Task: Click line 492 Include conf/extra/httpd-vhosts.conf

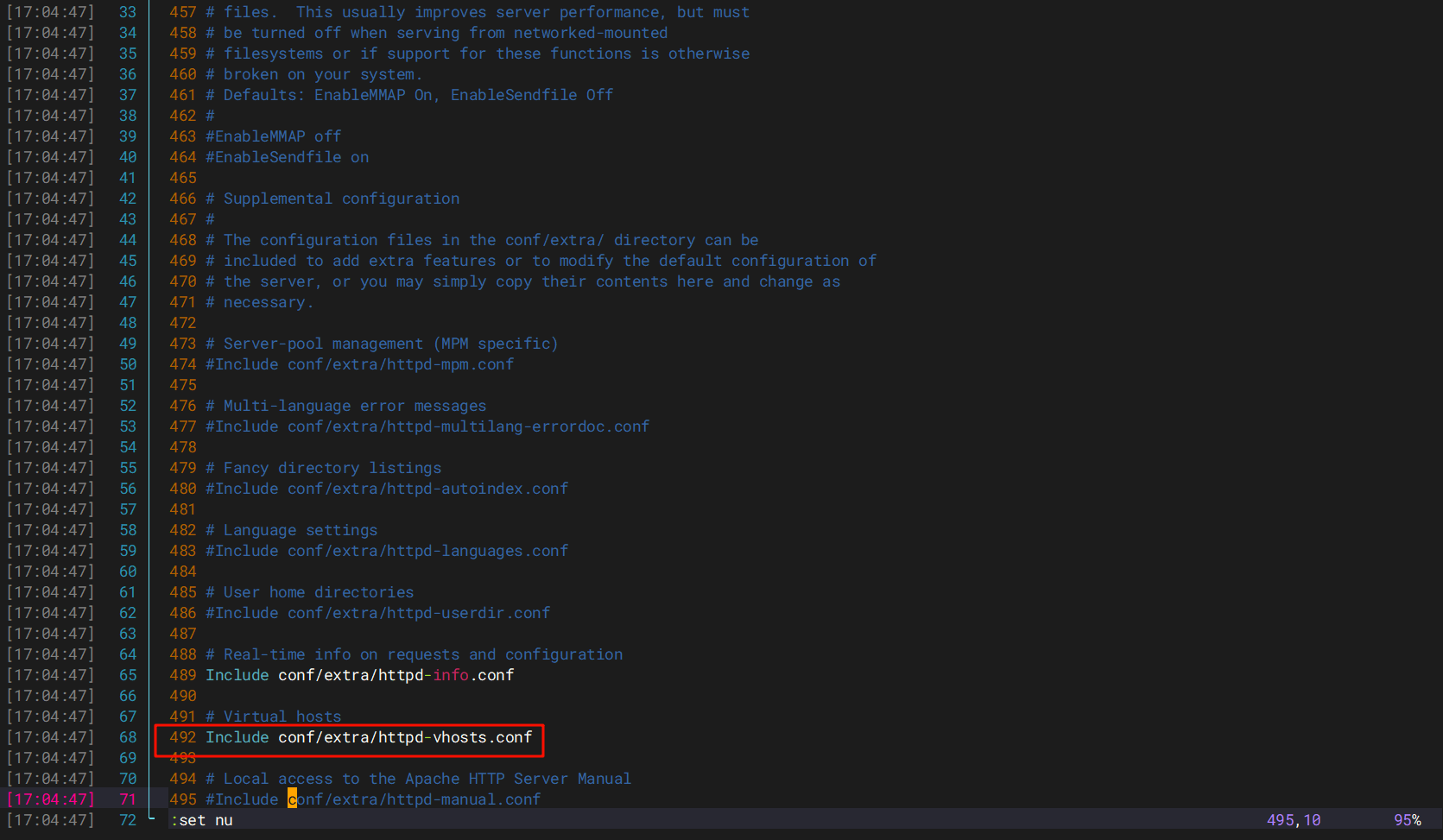Action: click(369, 737)
